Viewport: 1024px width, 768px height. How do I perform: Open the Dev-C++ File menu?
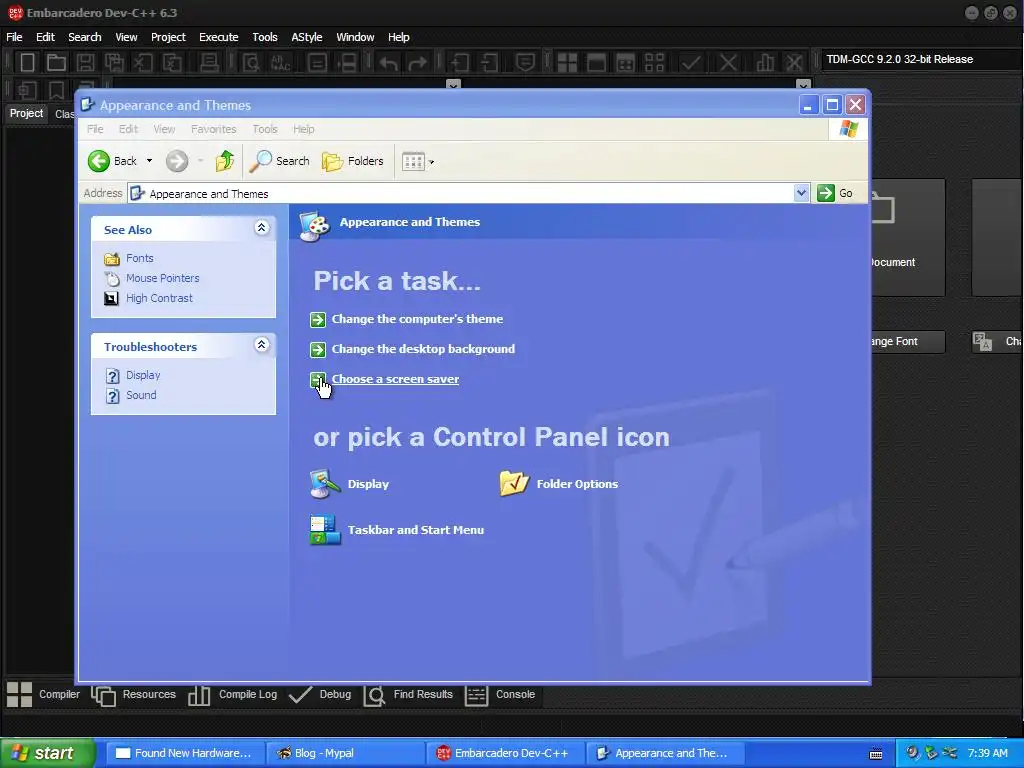14,37
